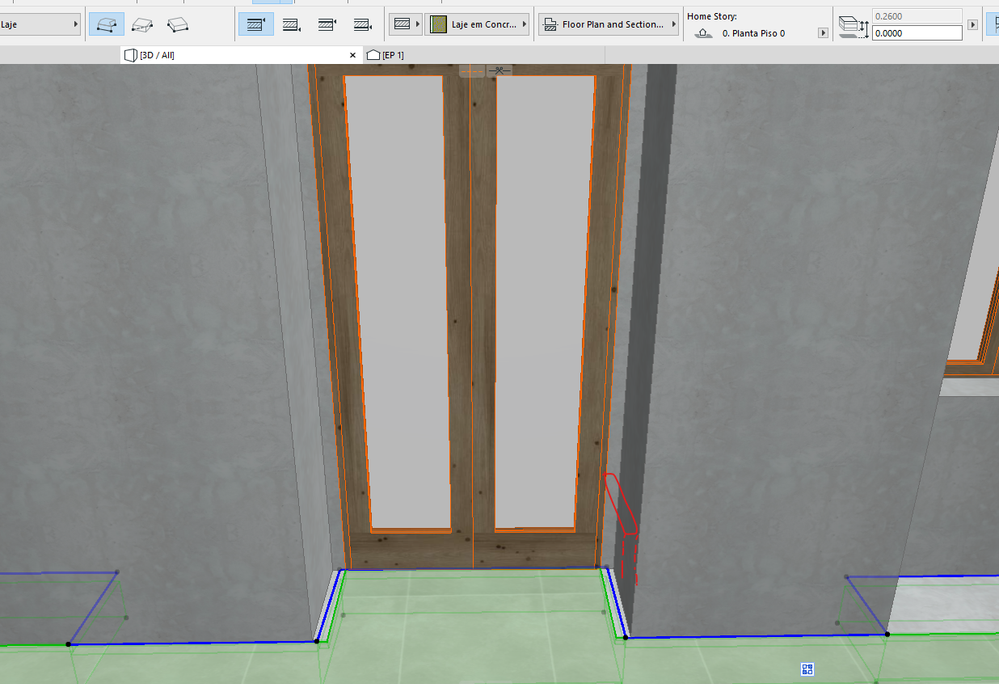999x684 pixels.
Task: Select the rotated rectangle slab geometry method
Action: (x=178, y=24)
